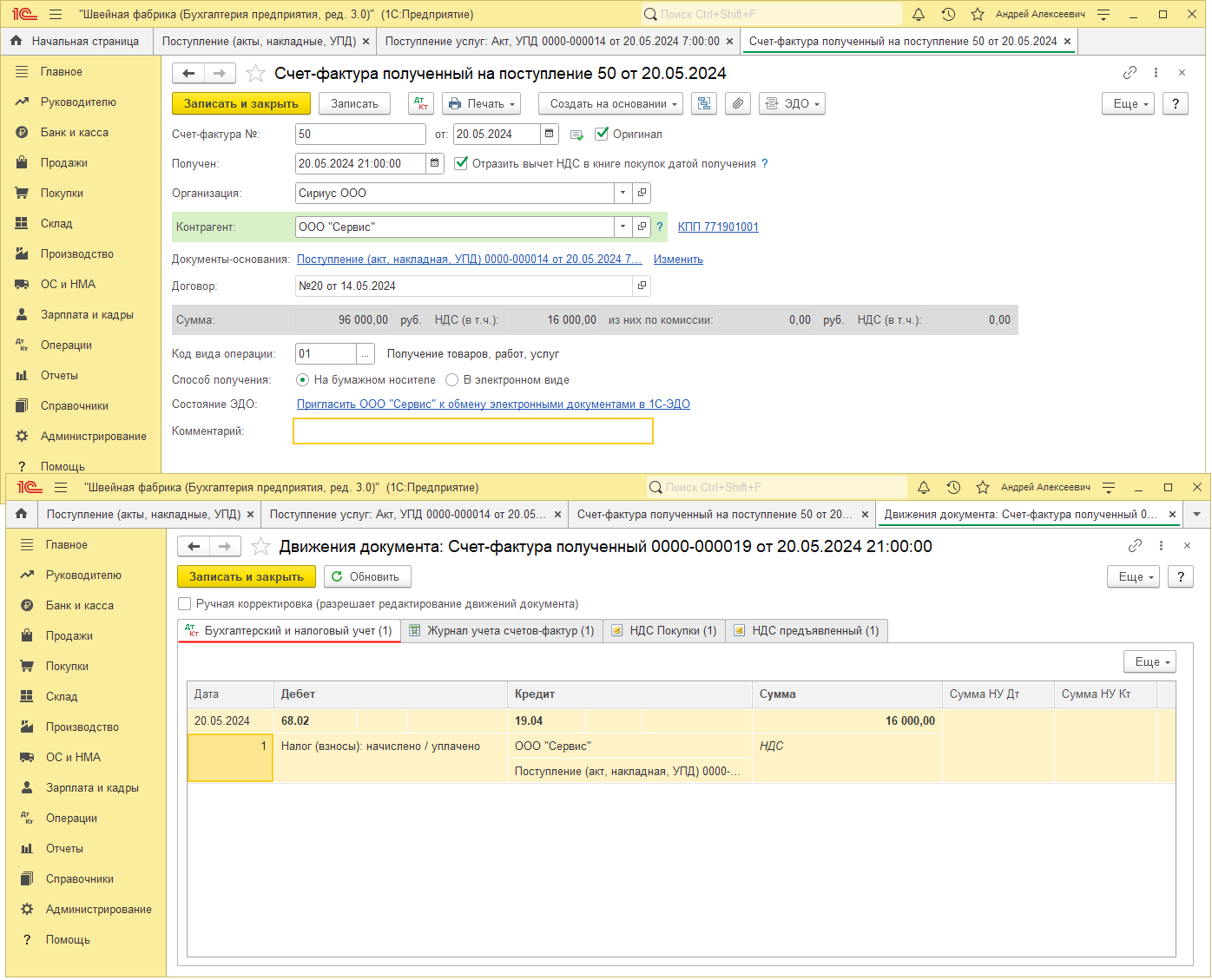1212x980 pixels.
Task: Open Банк и касса section in top sidebar
Action: [x=75, y=132]
